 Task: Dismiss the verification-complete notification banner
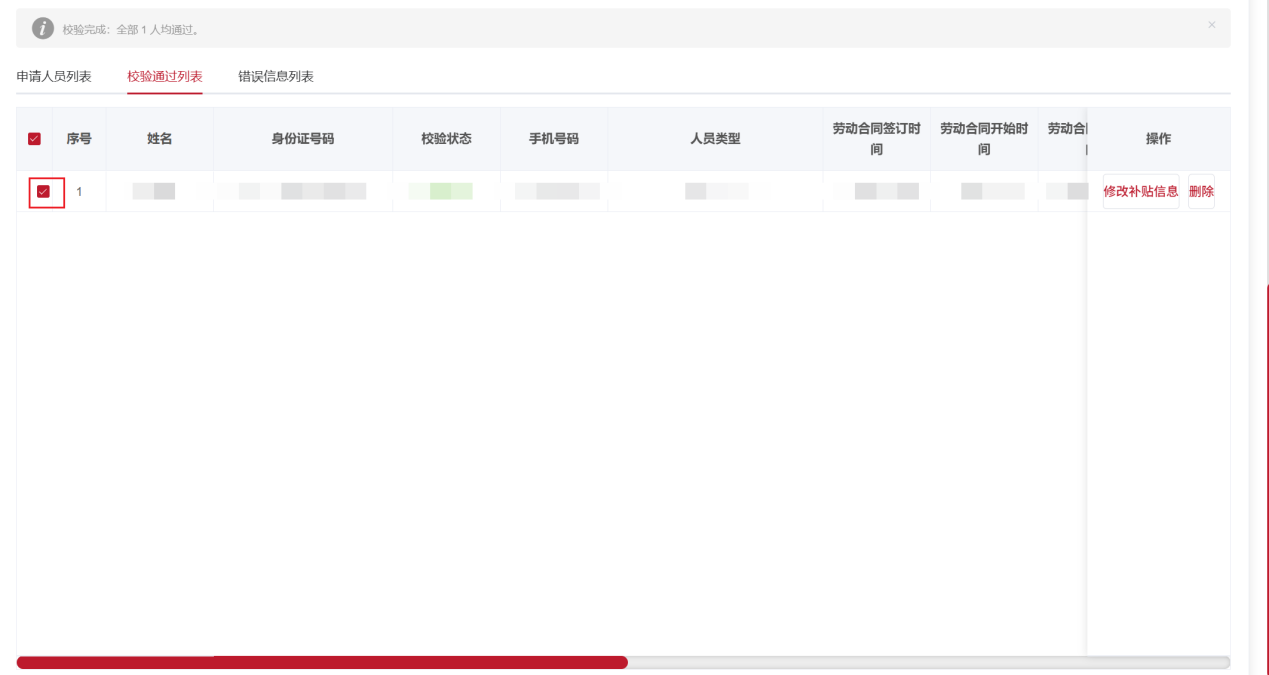1212,25
